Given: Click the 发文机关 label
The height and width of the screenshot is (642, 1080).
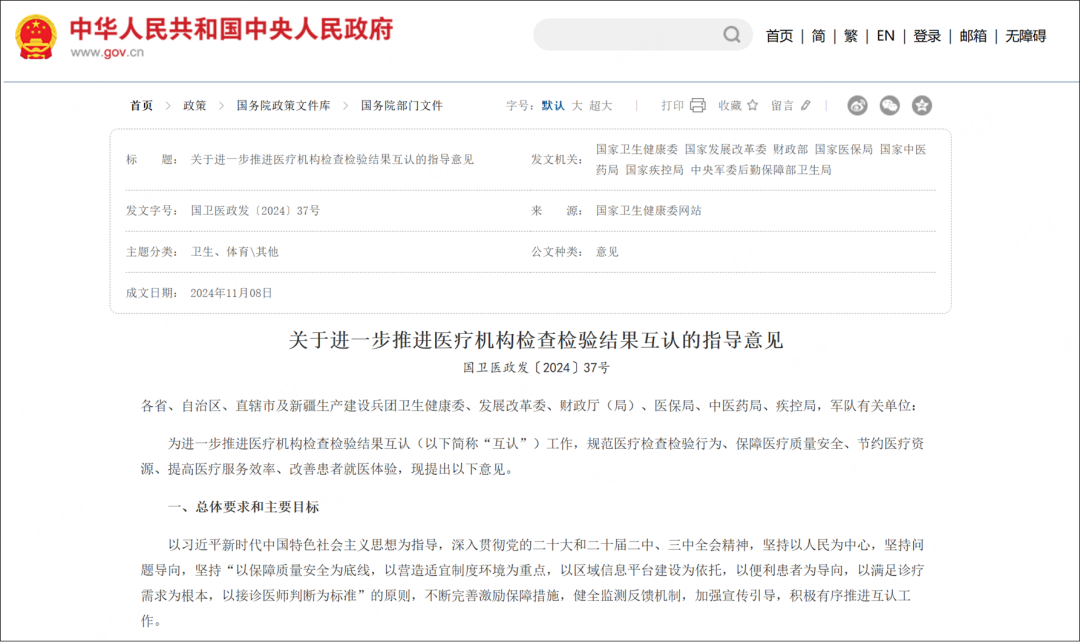Looking at the screenshot, I should point(557,160).
